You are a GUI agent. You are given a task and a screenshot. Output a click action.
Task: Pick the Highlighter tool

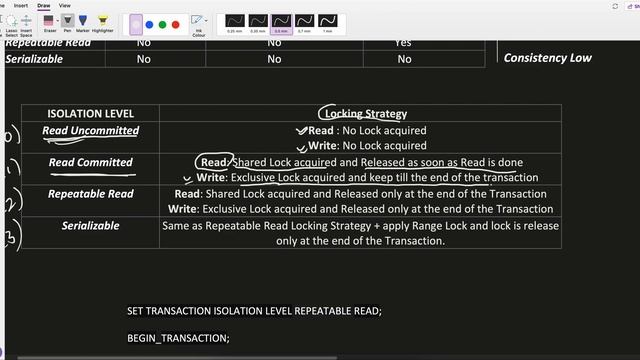(x=102, y=23)
